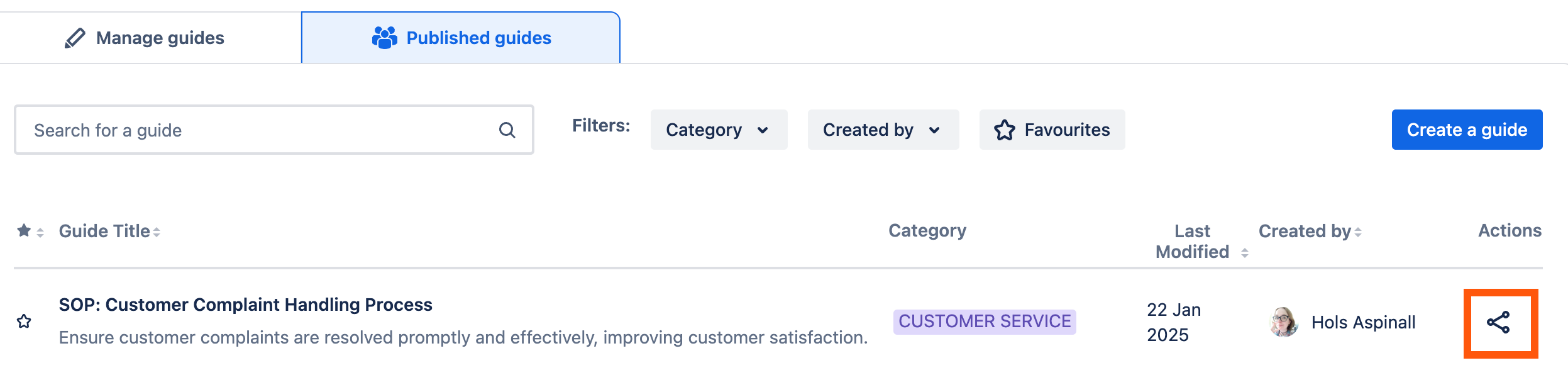1568x375 pixels.
Task: Click the people icon on Published guides tab
Action: 384,36
